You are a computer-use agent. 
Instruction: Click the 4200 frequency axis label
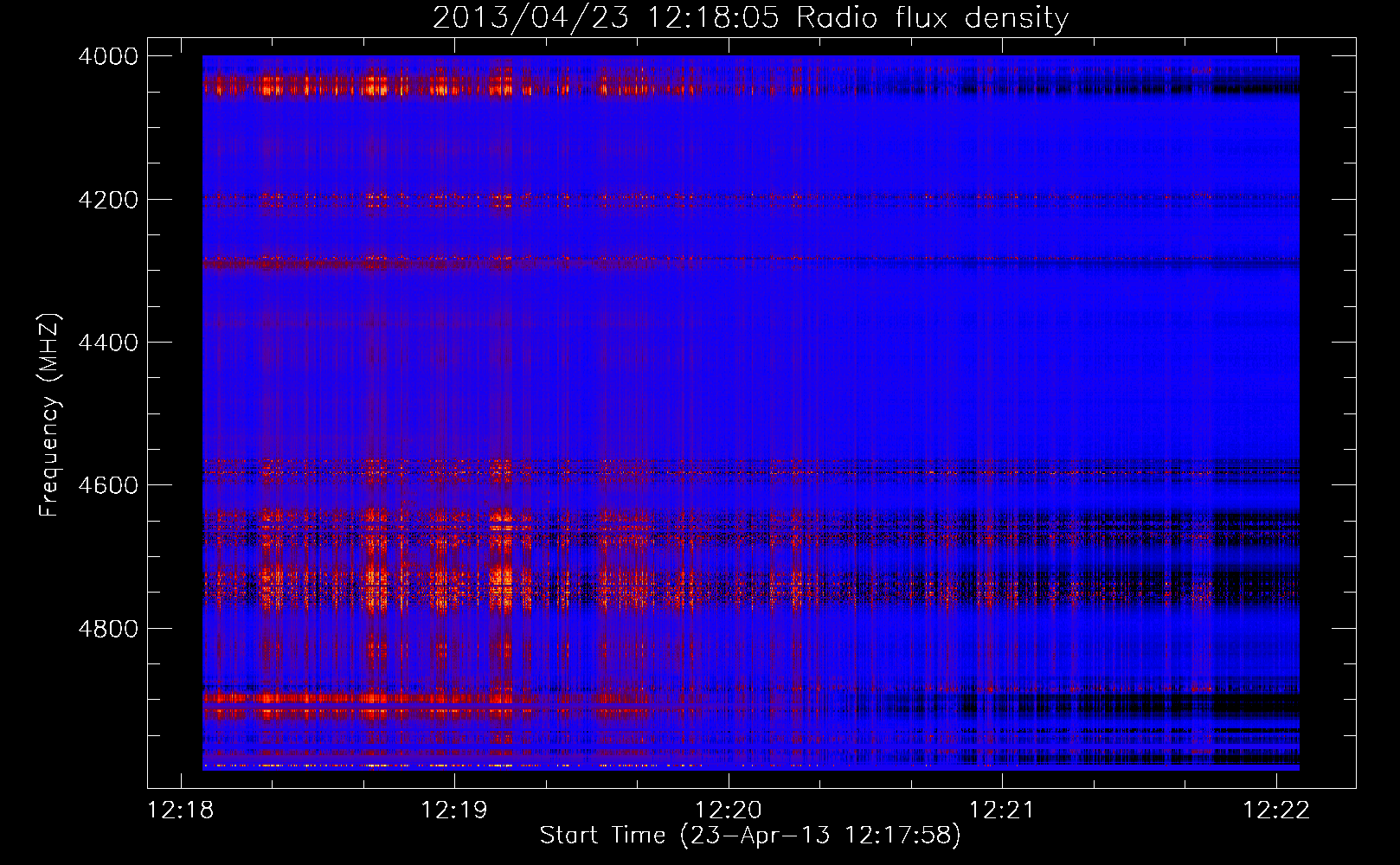click(108, 200)
